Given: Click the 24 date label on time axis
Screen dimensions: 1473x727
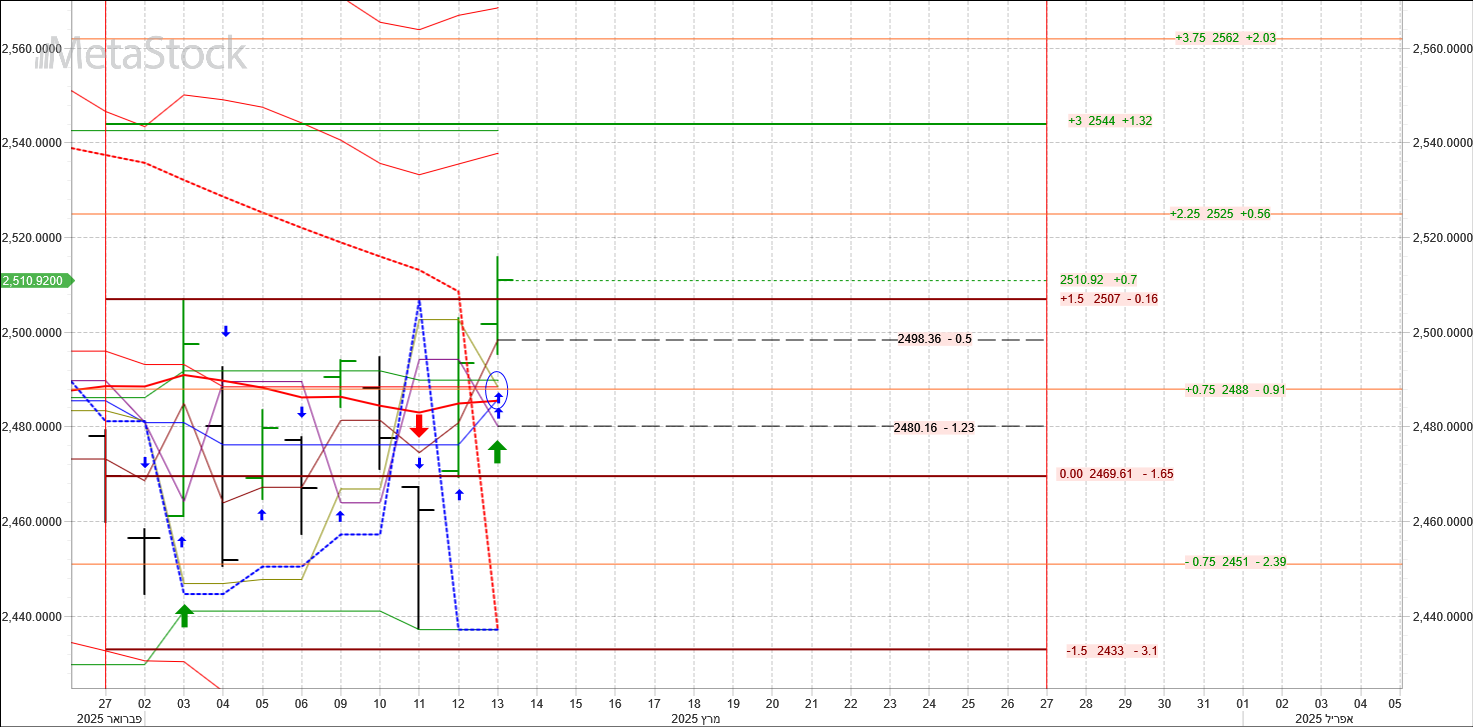Looking at the screenshot, I should 929,704.
